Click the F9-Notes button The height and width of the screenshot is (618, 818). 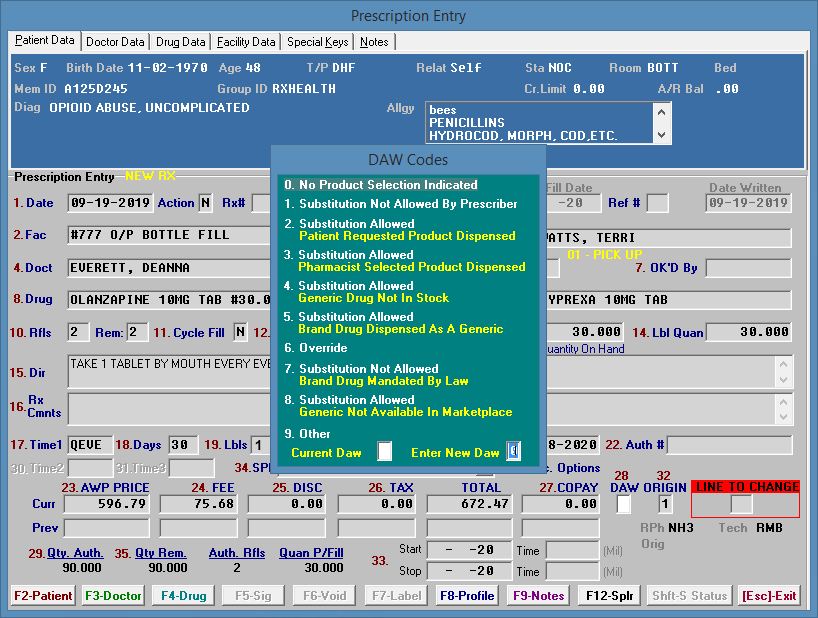coord(540,595)
